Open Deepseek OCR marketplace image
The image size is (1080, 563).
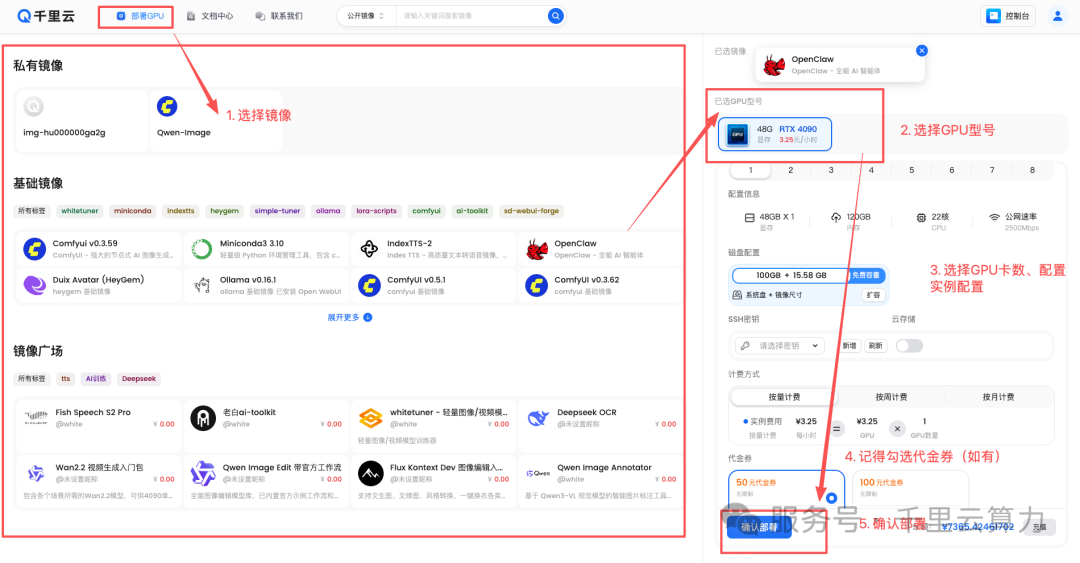pos(600,418)
